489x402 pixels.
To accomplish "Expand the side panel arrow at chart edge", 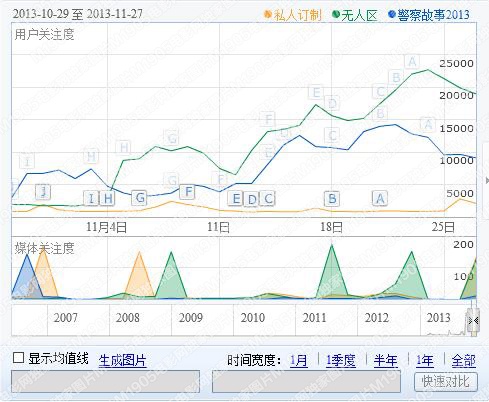I will [x=486, y=181].
